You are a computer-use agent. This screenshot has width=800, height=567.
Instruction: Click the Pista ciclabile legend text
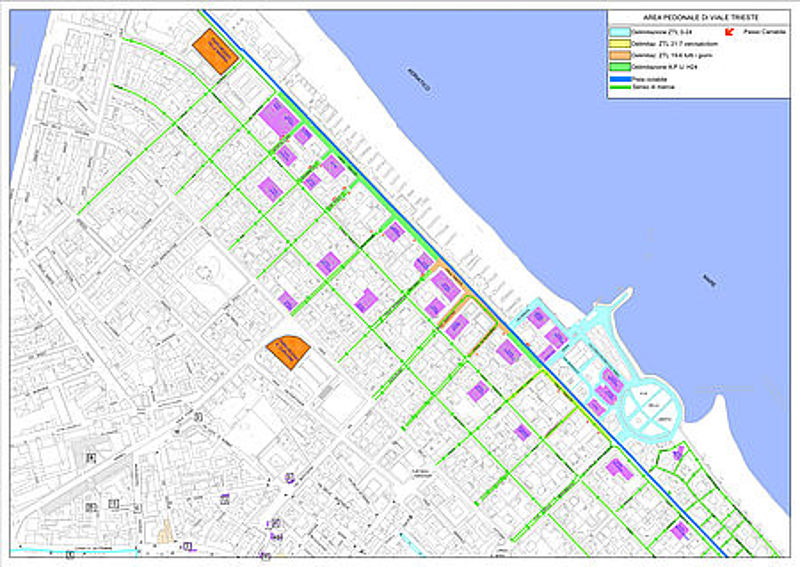648,79
